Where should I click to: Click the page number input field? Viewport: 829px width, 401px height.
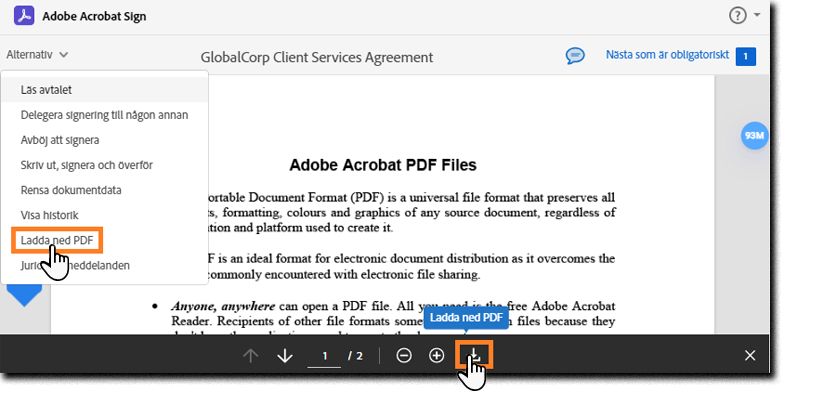[324, 356]
